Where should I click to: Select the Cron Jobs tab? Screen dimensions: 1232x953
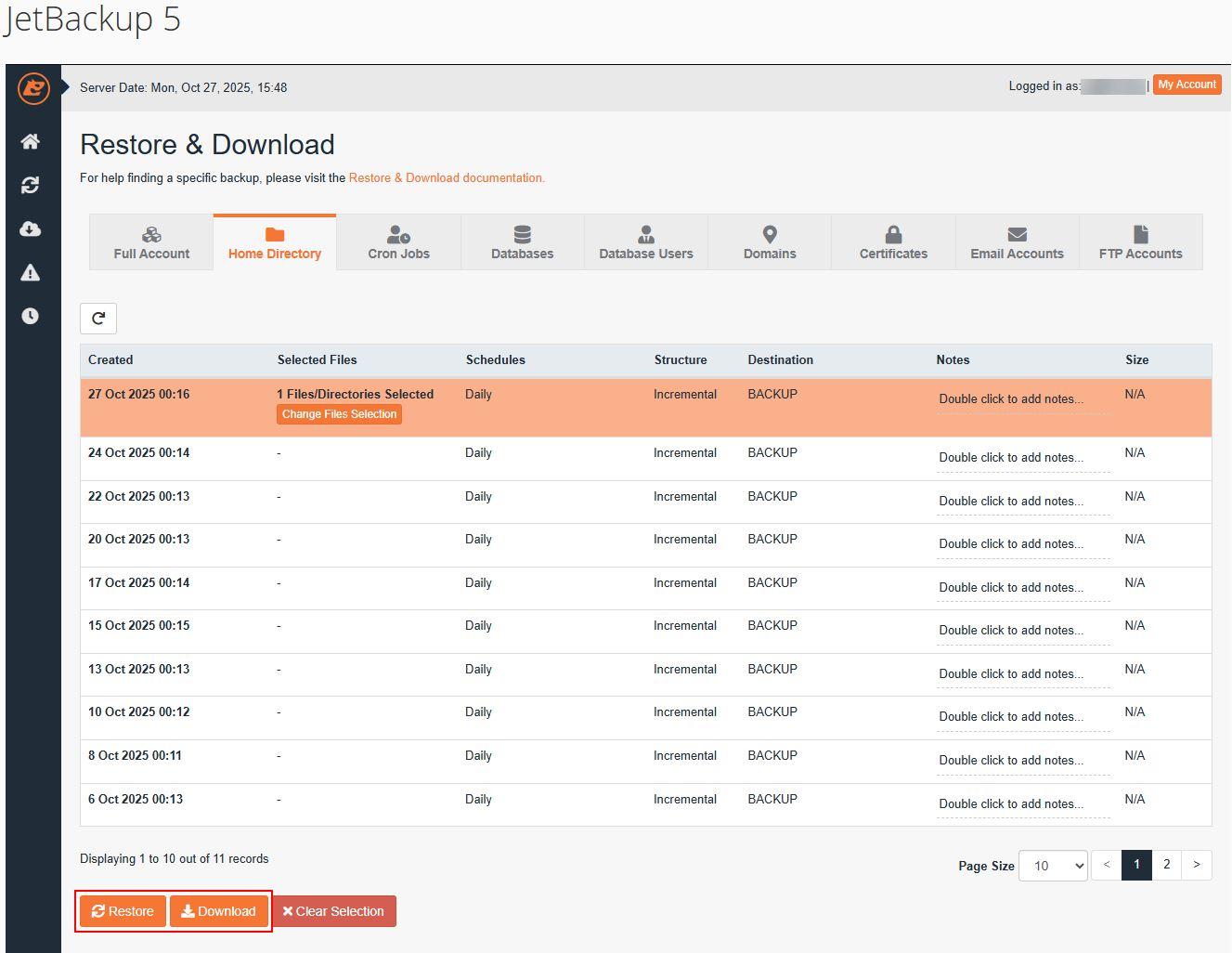click(x=398, y=243)
